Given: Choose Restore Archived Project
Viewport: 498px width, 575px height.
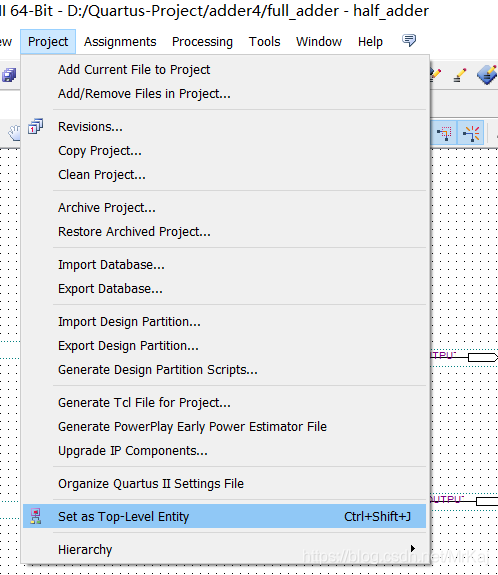Looking at the screenshot, I should tap(224, 232).
